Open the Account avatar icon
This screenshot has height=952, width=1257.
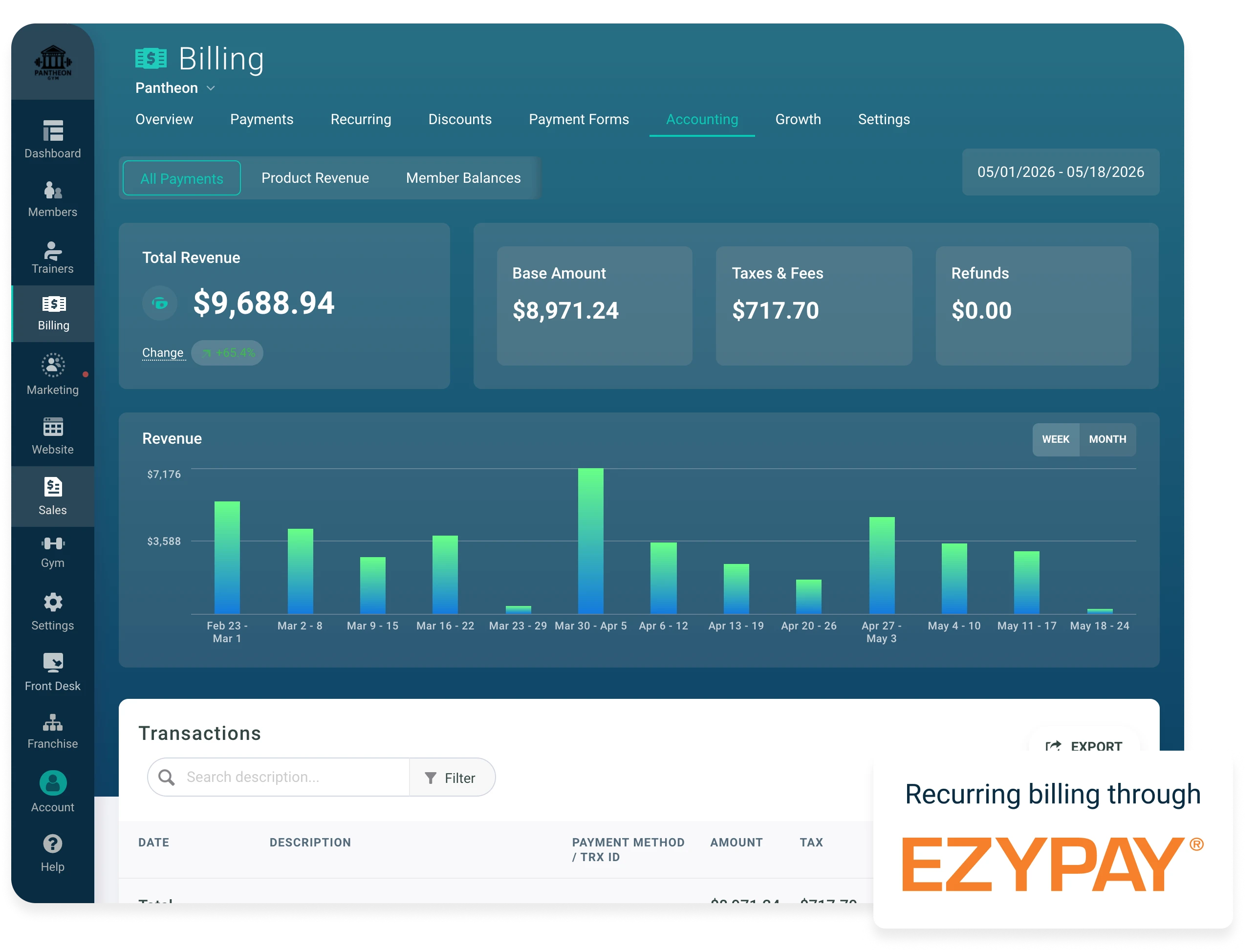click(53, 784)
